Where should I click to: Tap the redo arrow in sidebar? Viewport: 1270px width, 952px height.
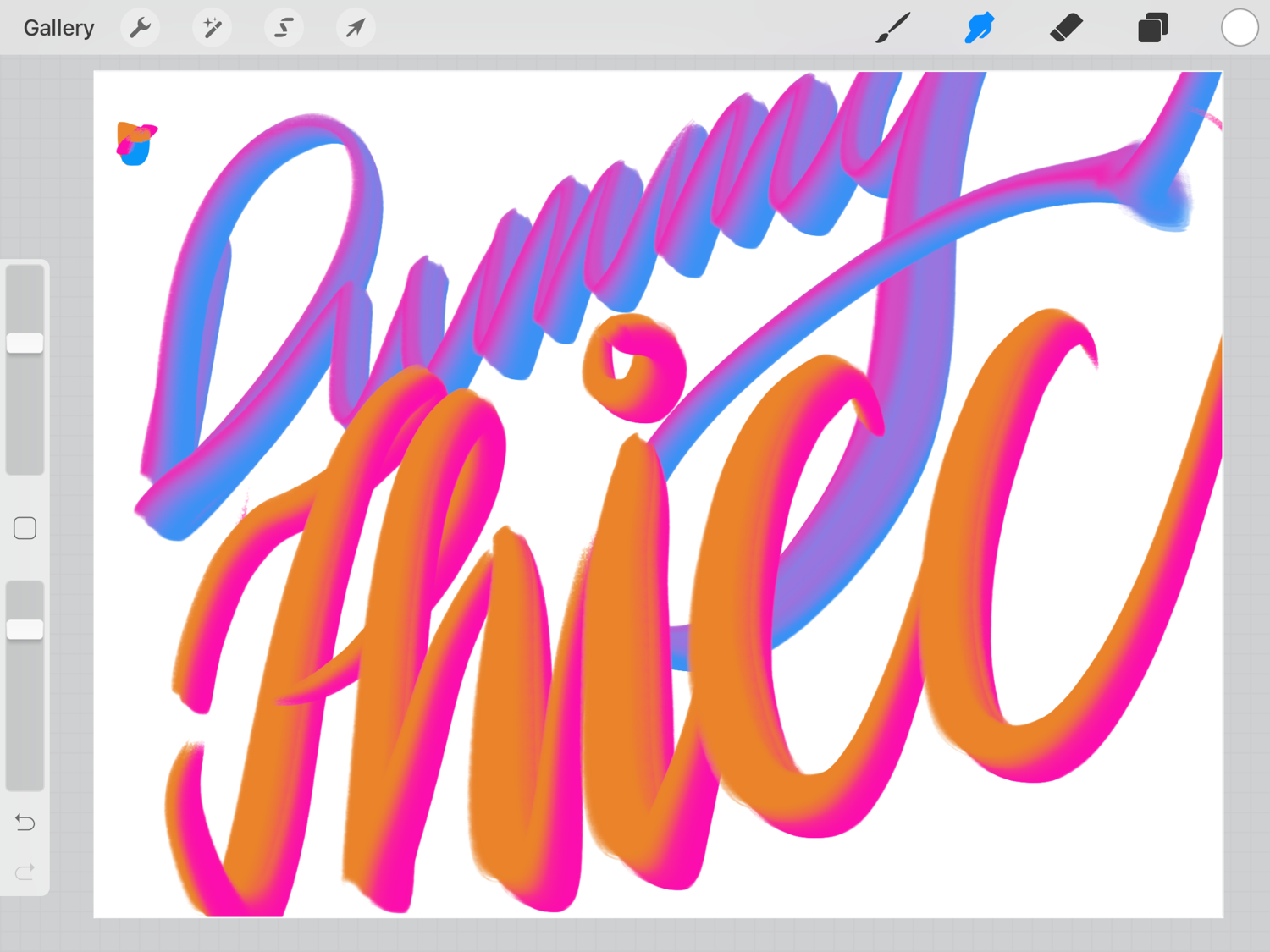pyautogui.click(x=25, y=871)
